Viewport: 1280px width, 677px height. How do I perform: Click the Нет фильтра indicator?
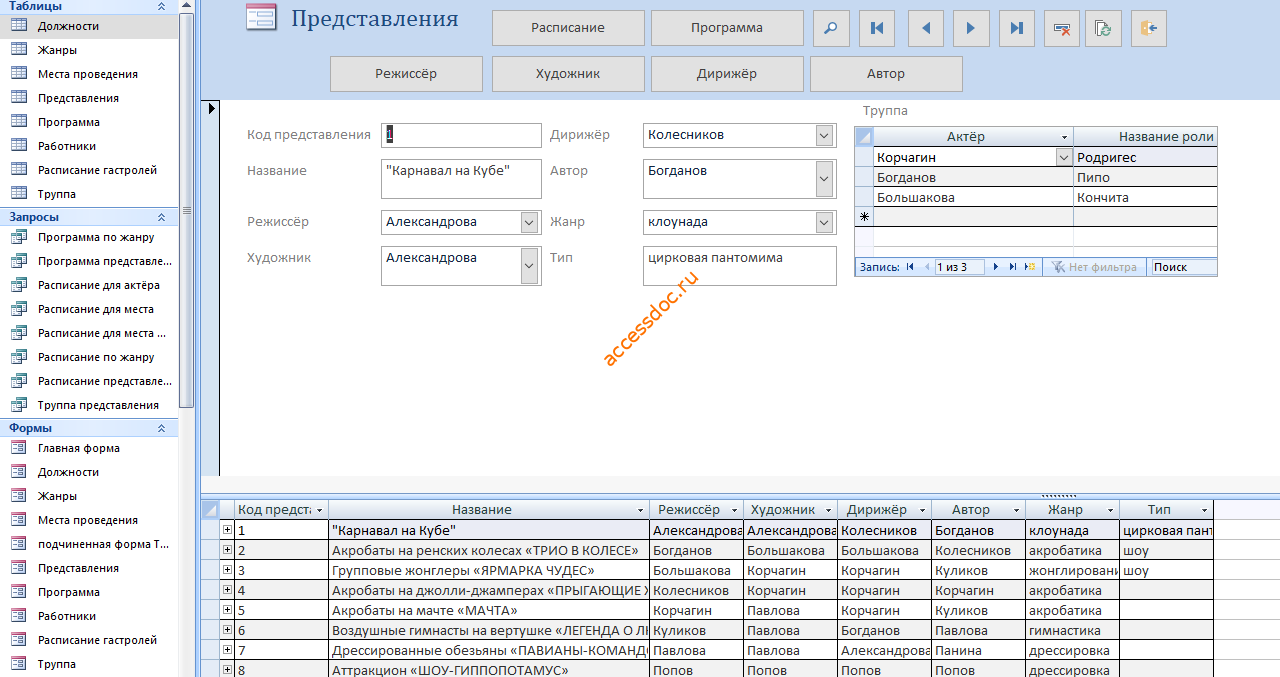coord(1093,267)
